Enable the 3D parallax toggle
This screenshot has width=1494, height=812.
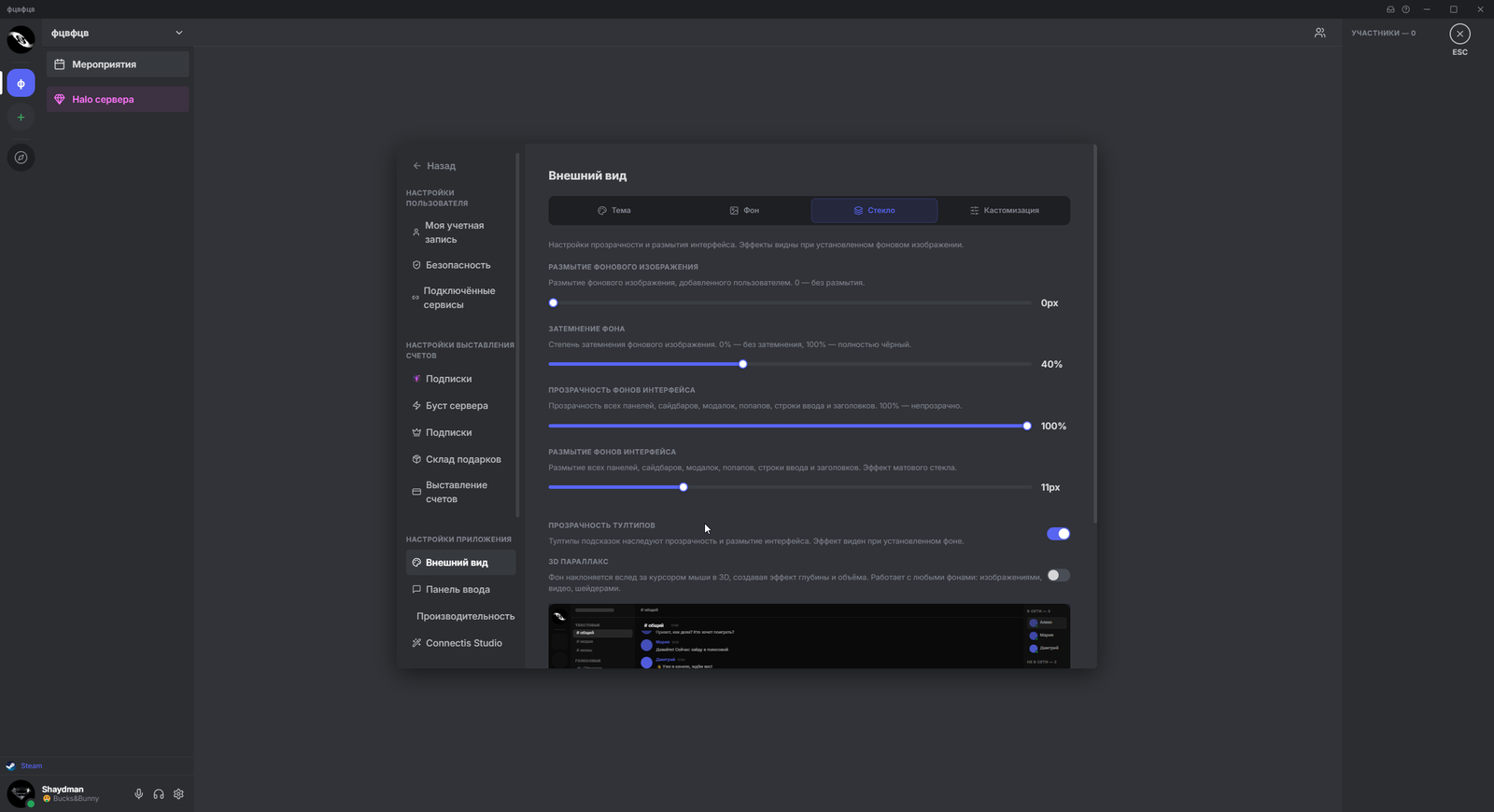point(1058,575)
